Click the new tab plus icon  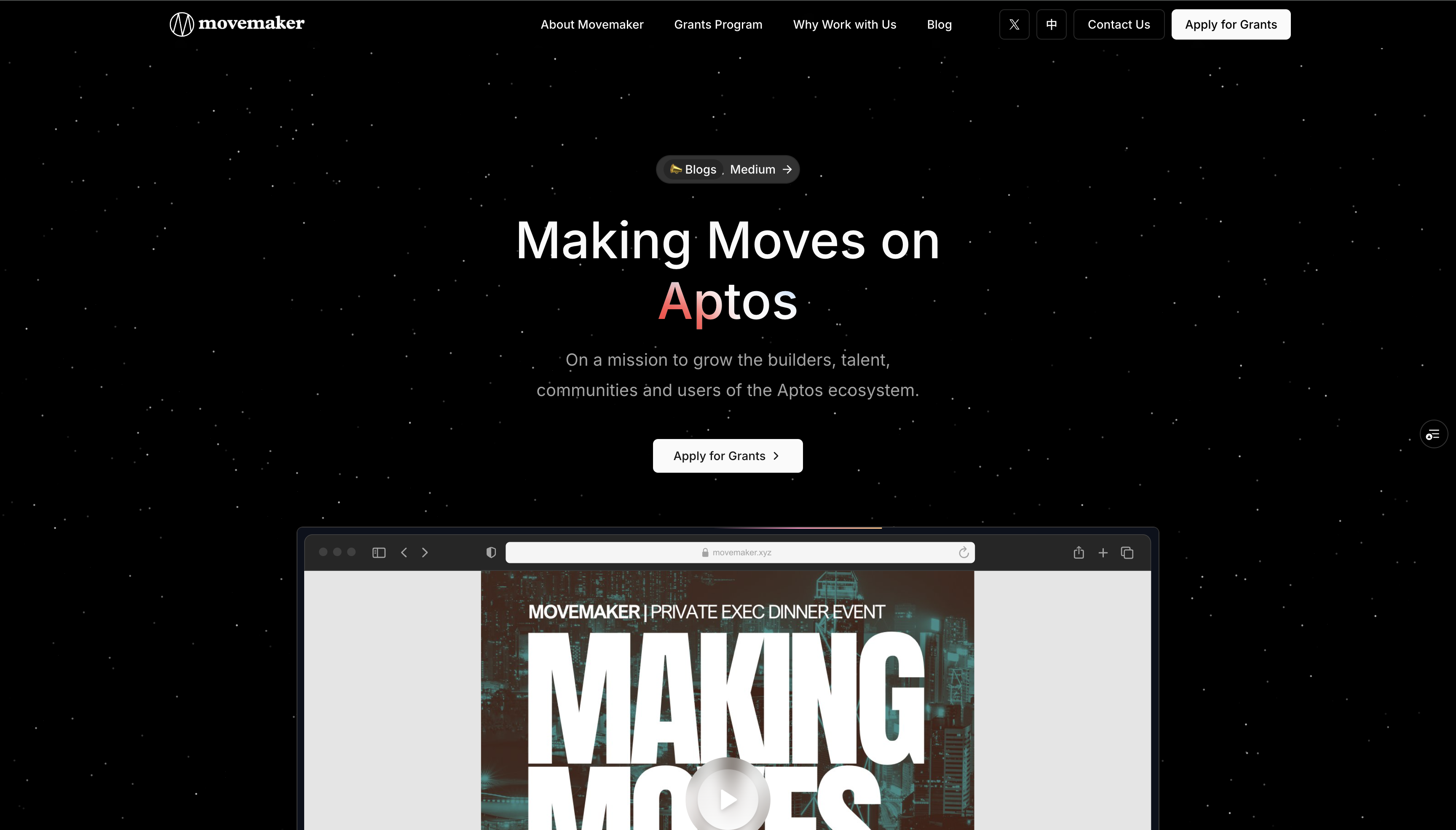pos(1103,552)
